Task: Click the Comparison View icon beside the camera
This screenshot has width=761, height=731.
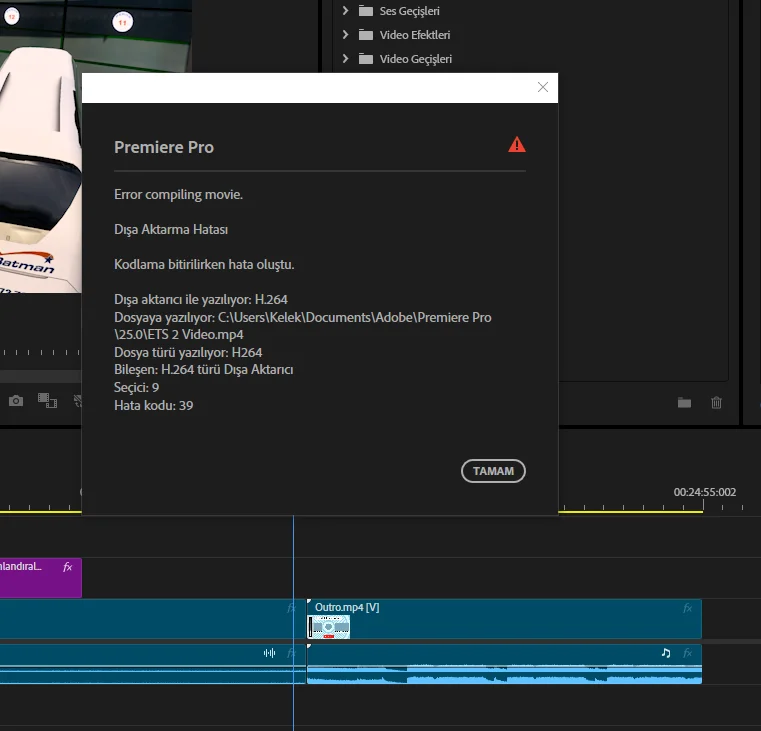Action: click(x=47, y=401)
